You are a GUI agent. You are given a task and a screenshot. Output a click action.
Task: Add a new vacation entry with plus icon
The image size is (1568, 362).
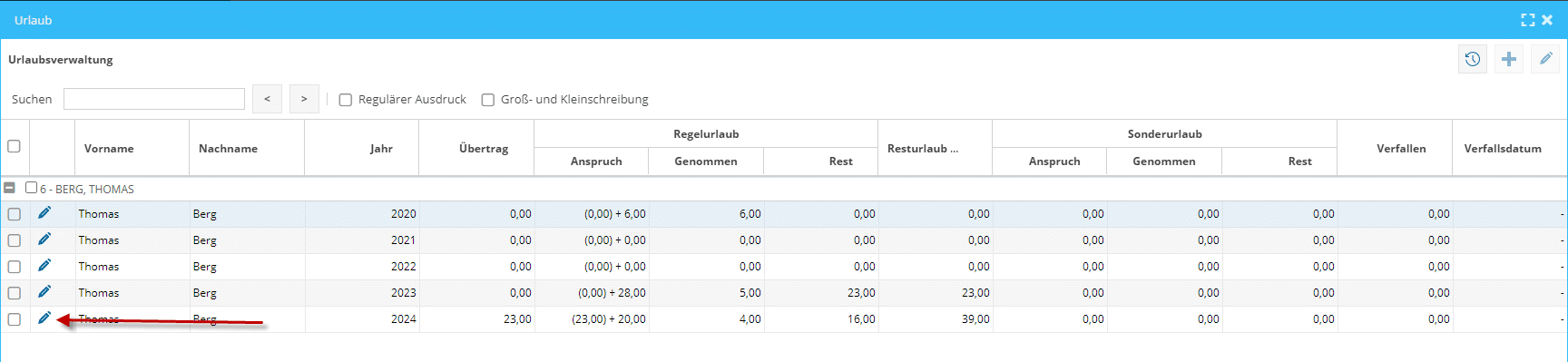click(1508, 59)
